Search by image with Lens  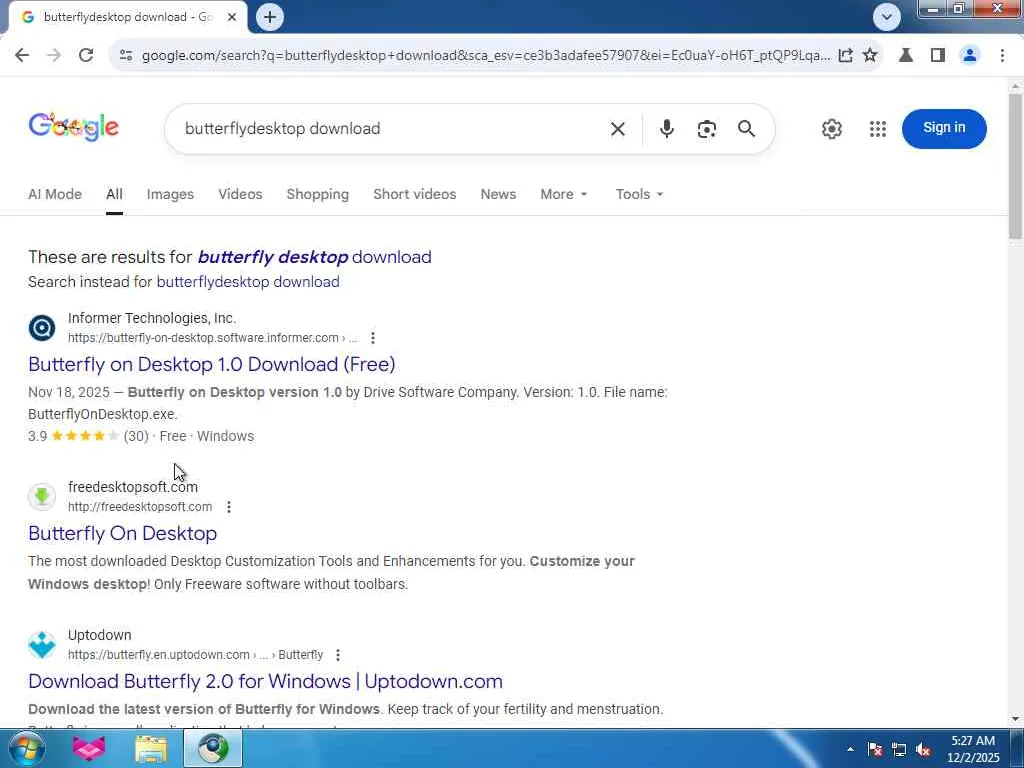[x=707, y=129]
